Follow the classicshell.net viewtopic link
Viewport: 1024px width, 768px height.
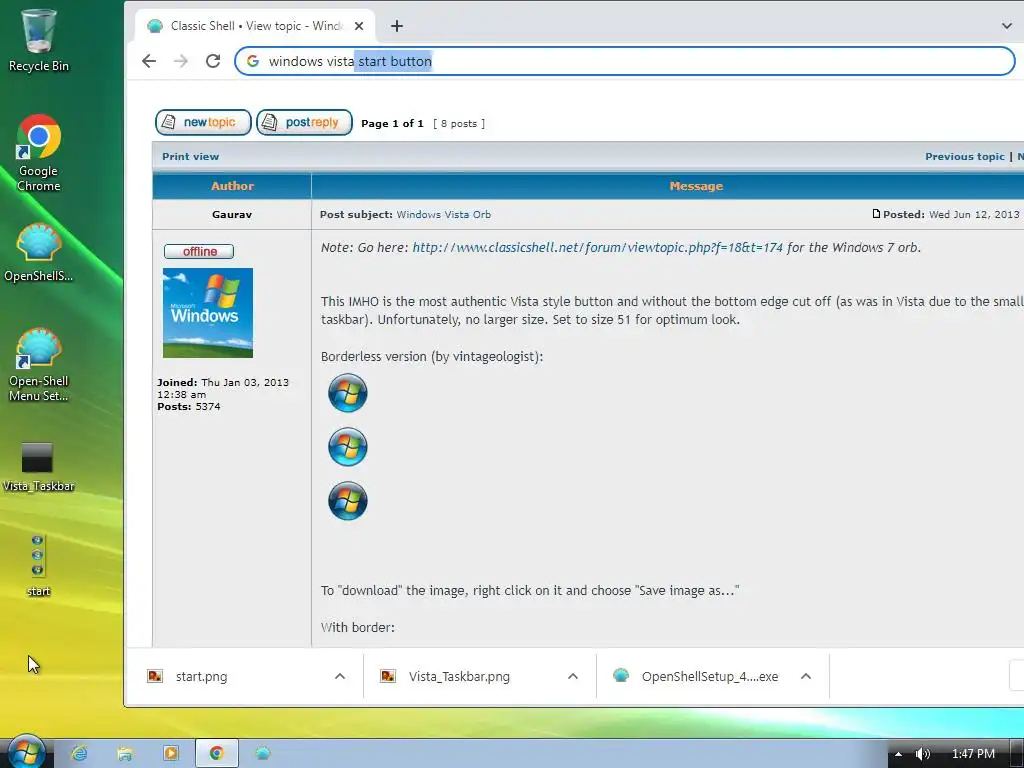click(598, 248)
